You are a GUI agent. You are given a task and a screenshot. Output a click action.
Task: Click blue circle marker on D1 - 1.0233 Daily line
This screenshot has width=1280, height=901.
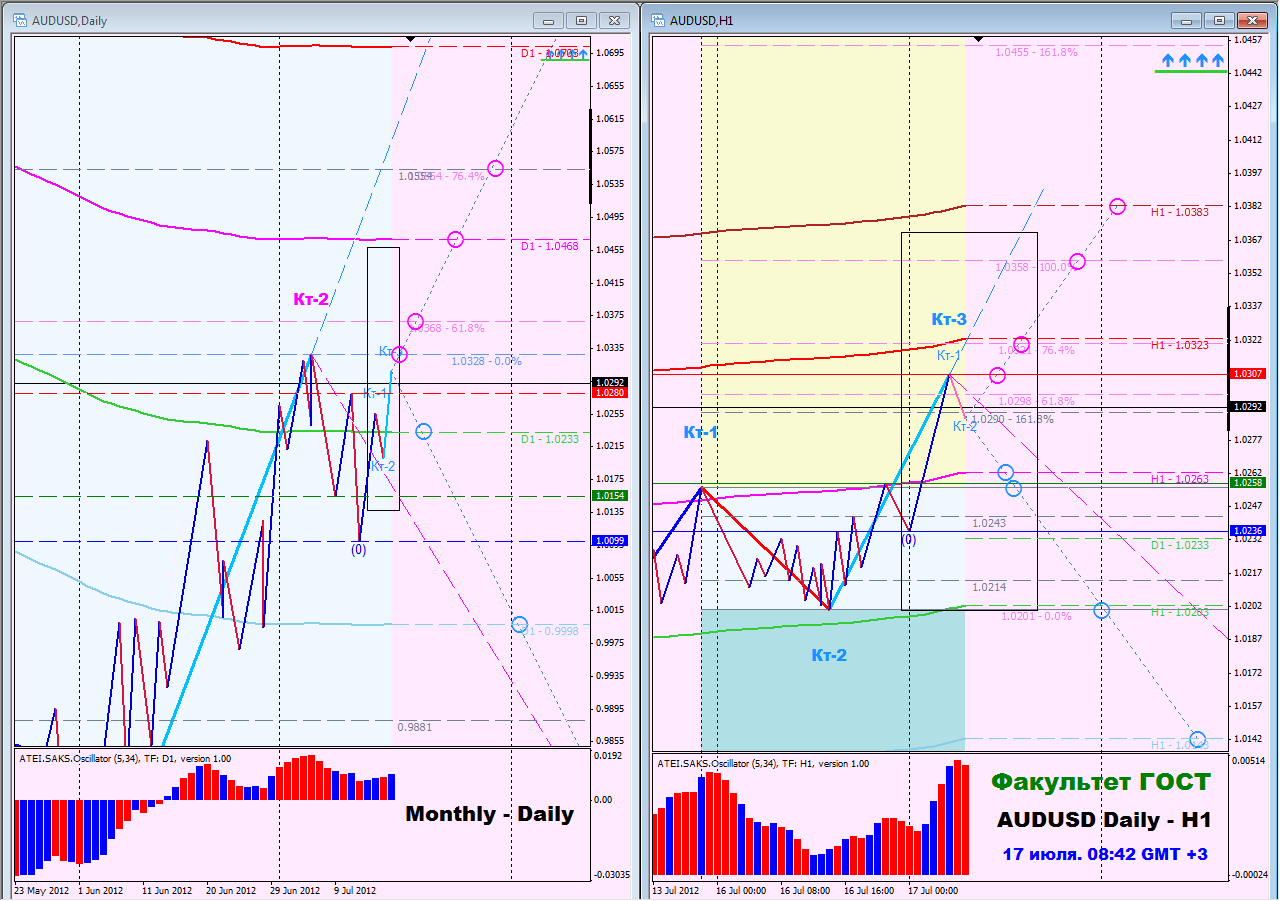423,432
